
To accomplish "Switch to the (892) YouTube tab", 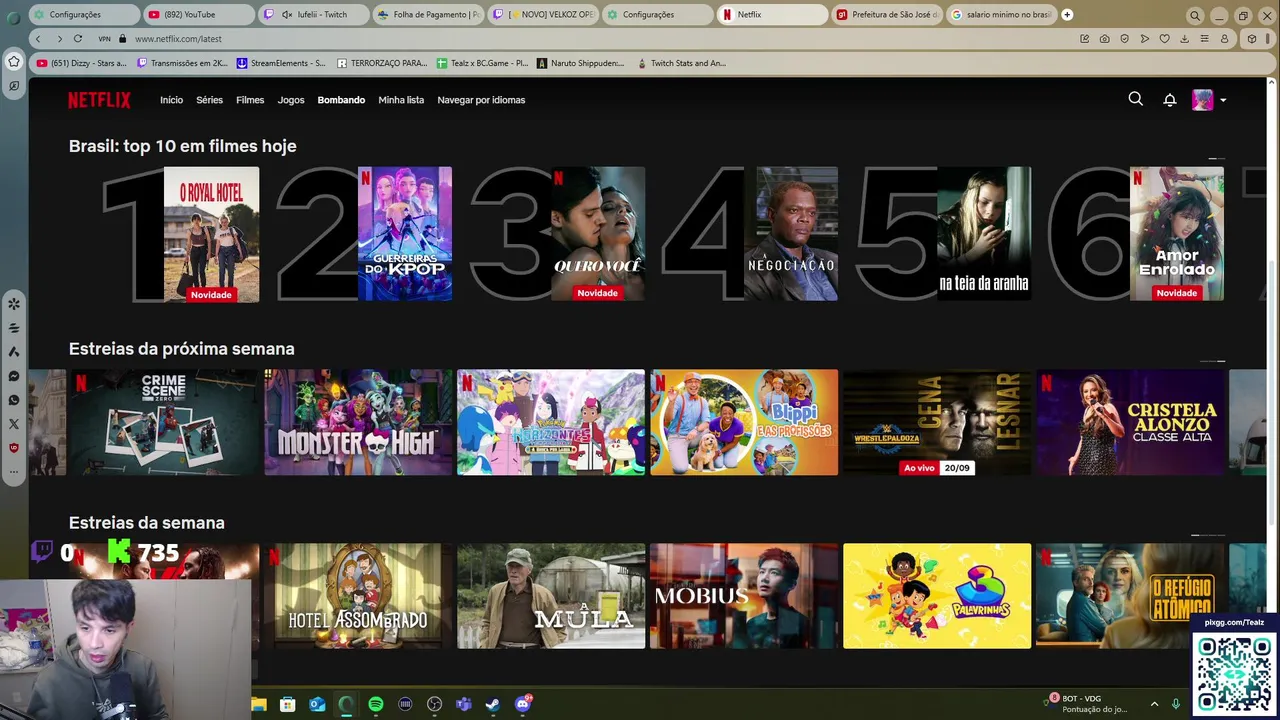I will (198, 14).
